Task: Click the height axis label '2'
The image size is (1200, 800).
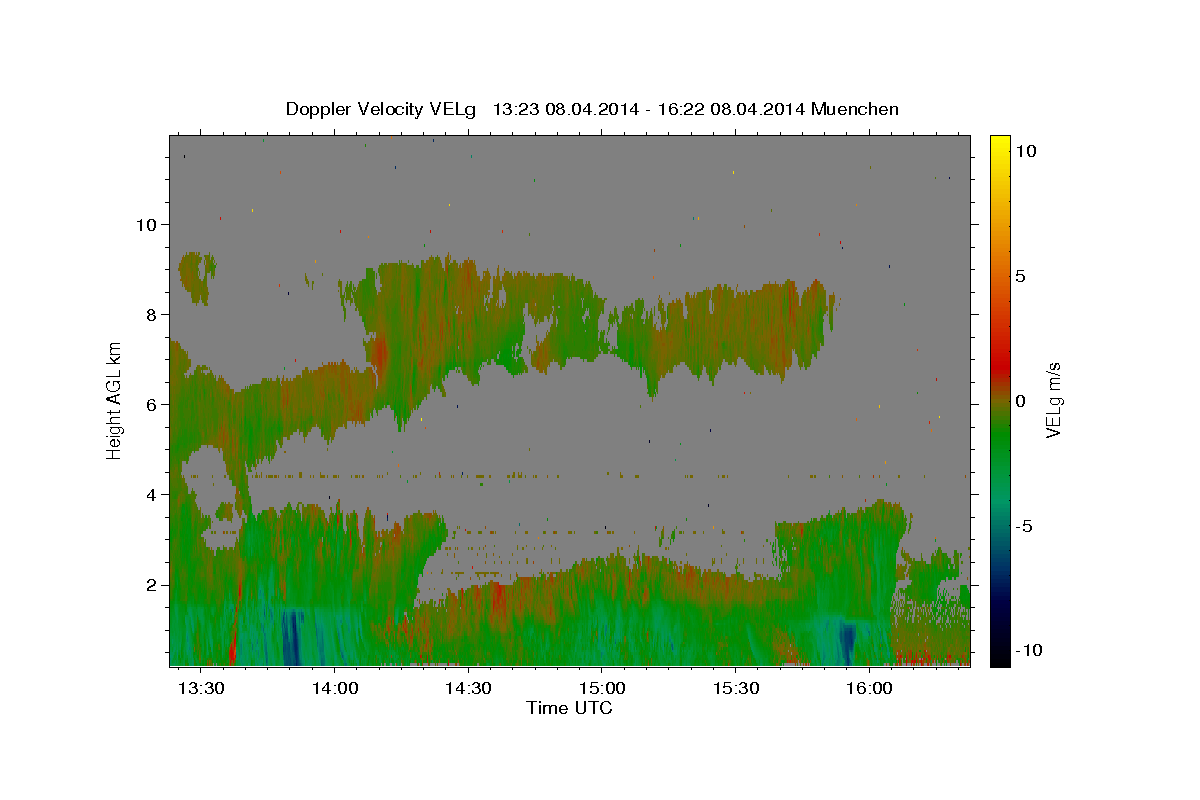Action: pyautogui.click(x=152, y=584)
